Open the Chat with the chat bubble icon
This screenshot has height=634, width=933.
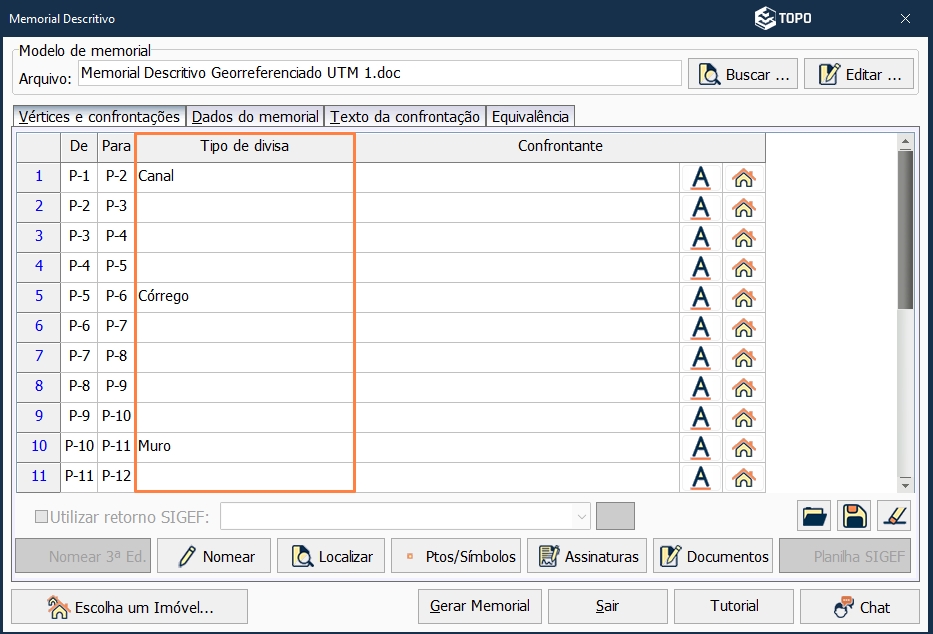[x=860, y=606]
